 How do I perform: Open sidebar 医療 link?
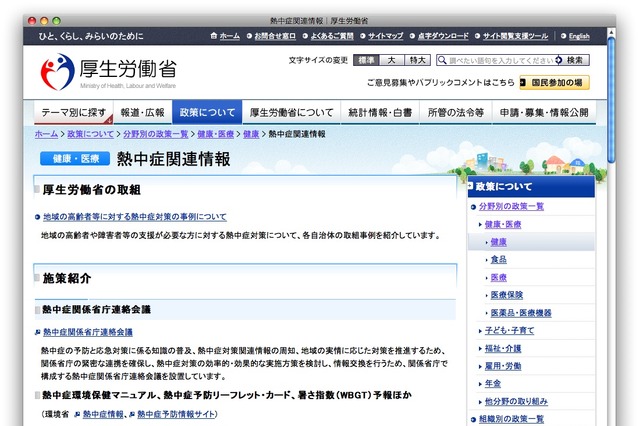(x=498, y=278)
